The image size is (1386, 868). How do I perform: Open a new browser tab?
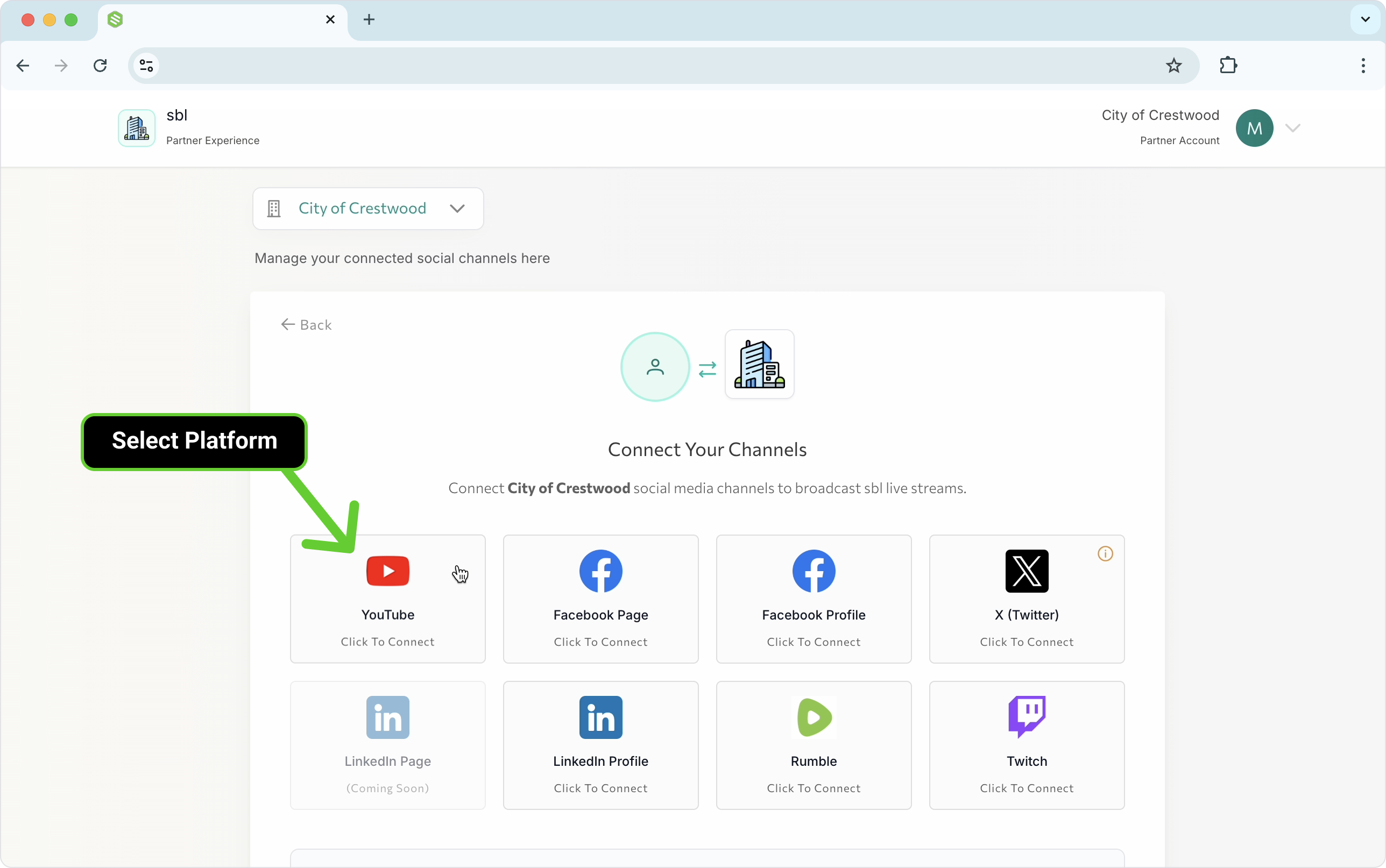pyautogui.click(x=369, y=19)
